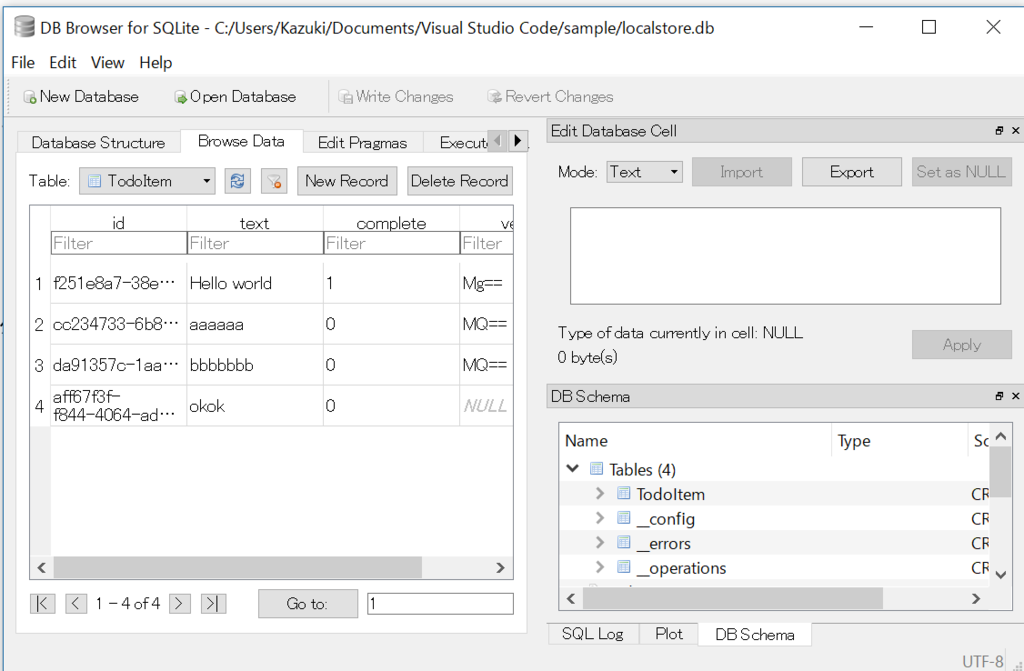Click the Apply button

click(x=961, y=344)
